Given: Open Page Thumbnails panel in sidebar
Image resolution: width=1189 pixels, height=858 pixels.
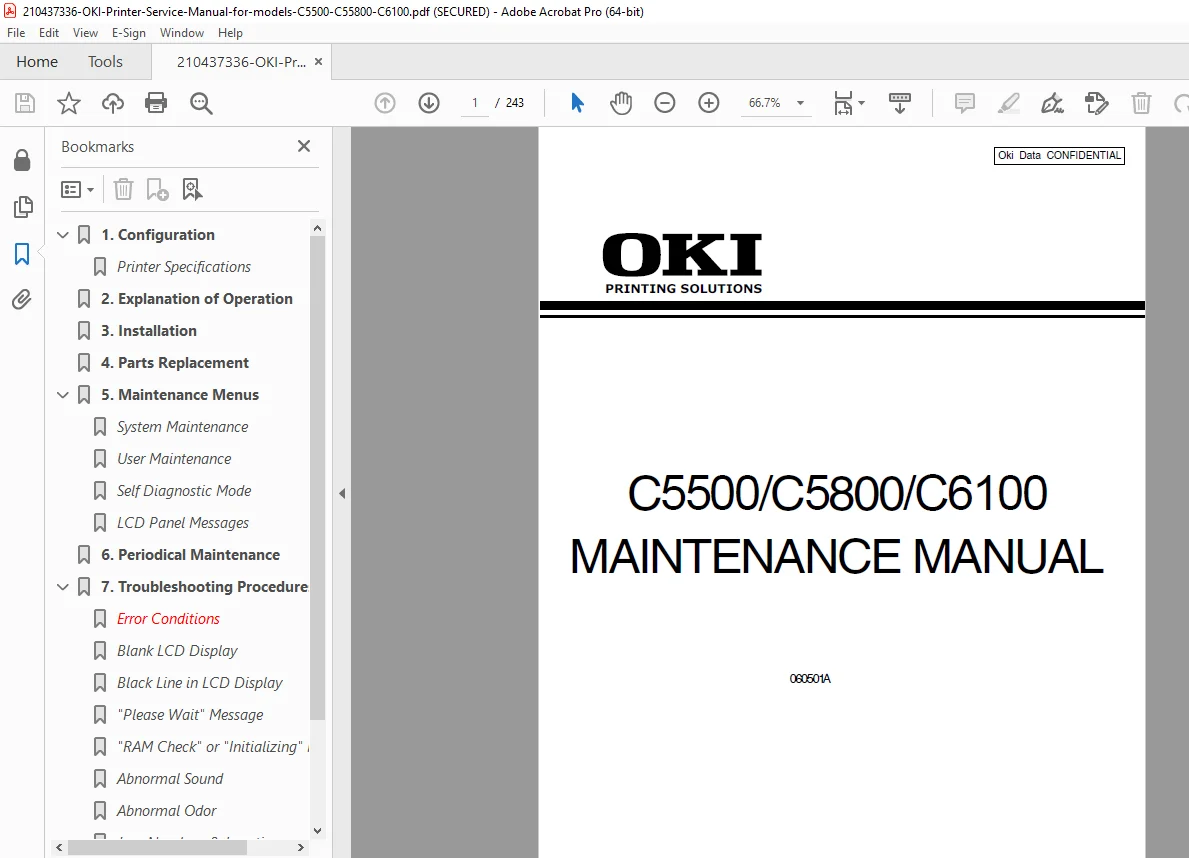Looking at the screenshot, I should click(x=23, y=206).
